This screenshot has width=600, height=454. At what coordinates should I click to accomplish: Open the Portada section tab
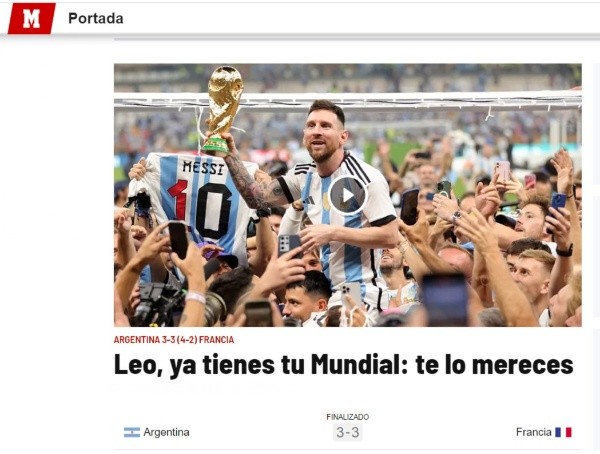(x=96, y=18)
